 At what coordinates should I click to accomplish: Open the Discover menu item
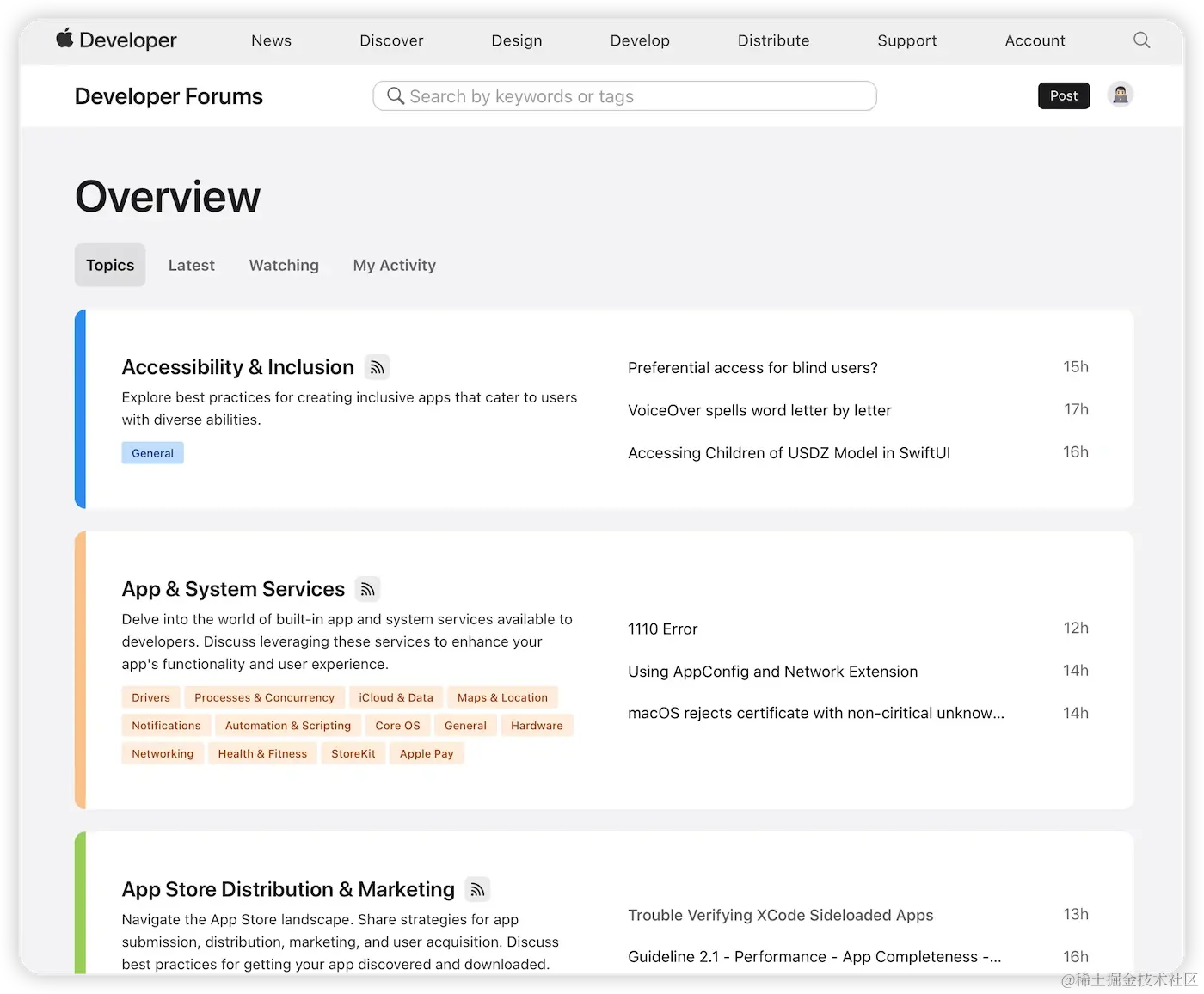[391, 40]
